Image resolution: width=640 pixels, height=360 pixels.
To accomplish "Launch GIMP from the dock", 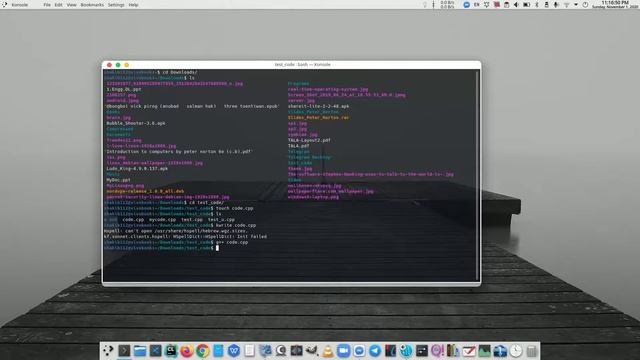I will (x=312, y=351).
